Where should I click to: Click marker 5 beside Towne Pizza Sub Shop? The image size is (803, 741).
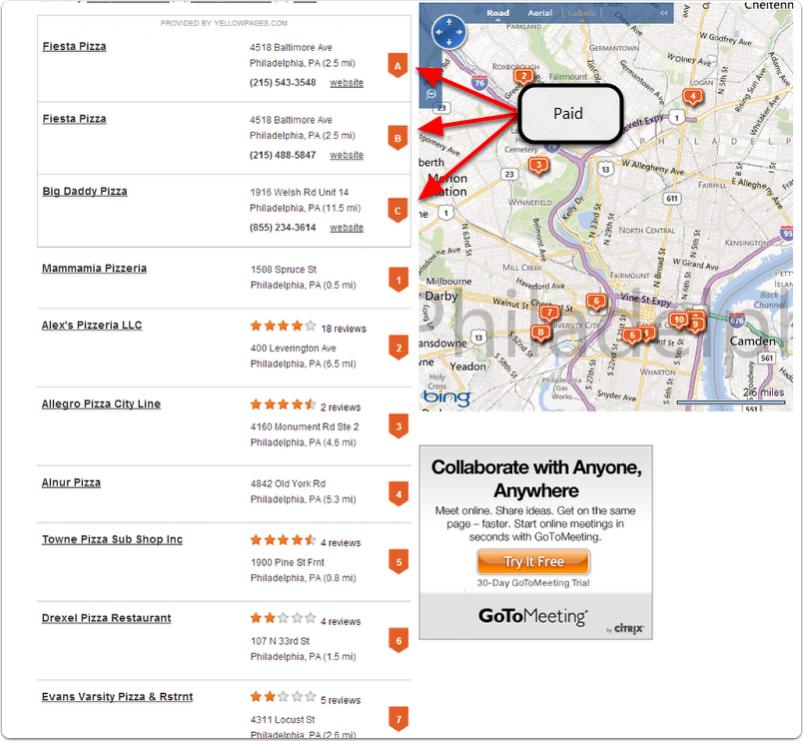click(x=398, y=562)
